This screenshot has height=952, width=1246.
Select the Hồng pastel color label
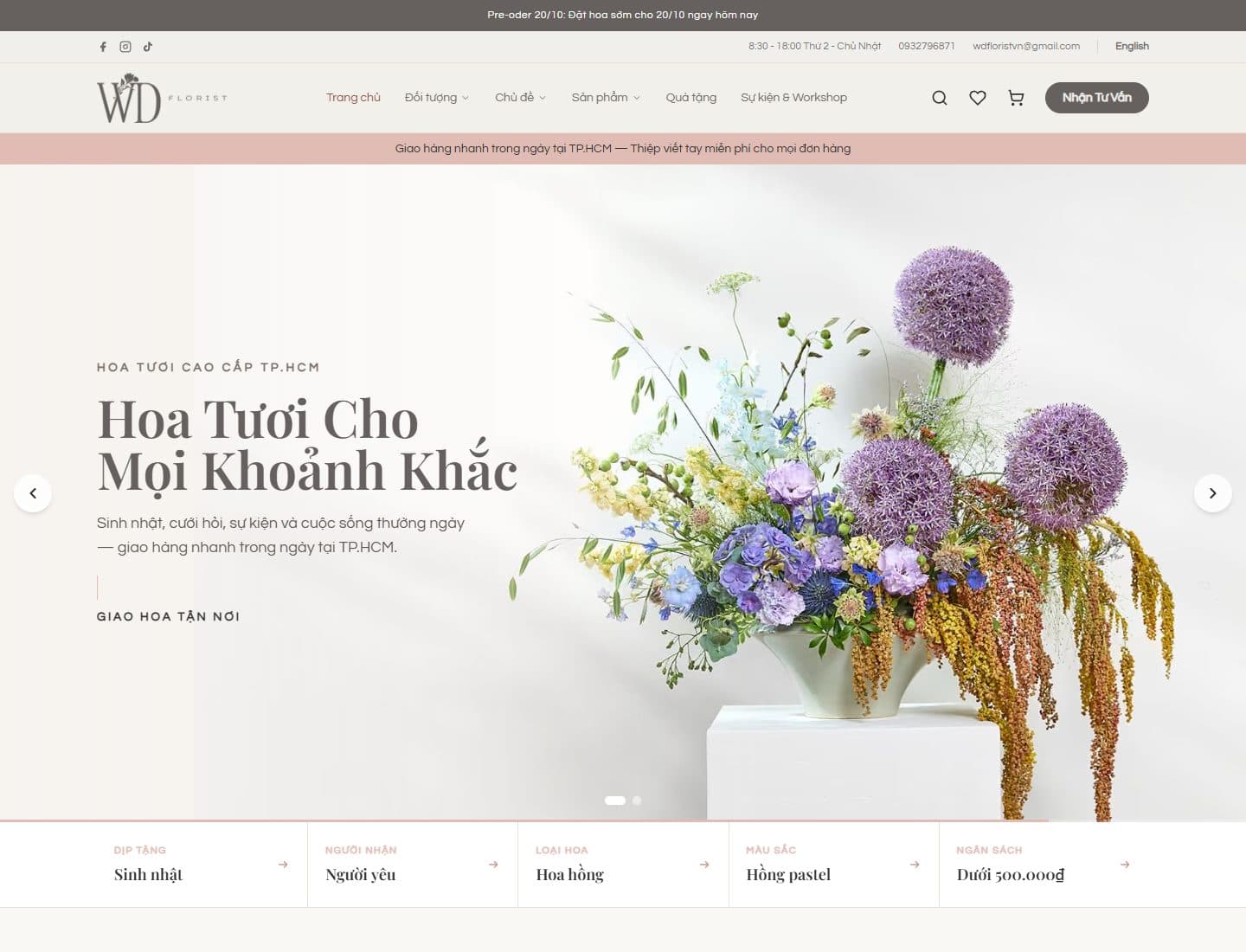click(788, 875)
